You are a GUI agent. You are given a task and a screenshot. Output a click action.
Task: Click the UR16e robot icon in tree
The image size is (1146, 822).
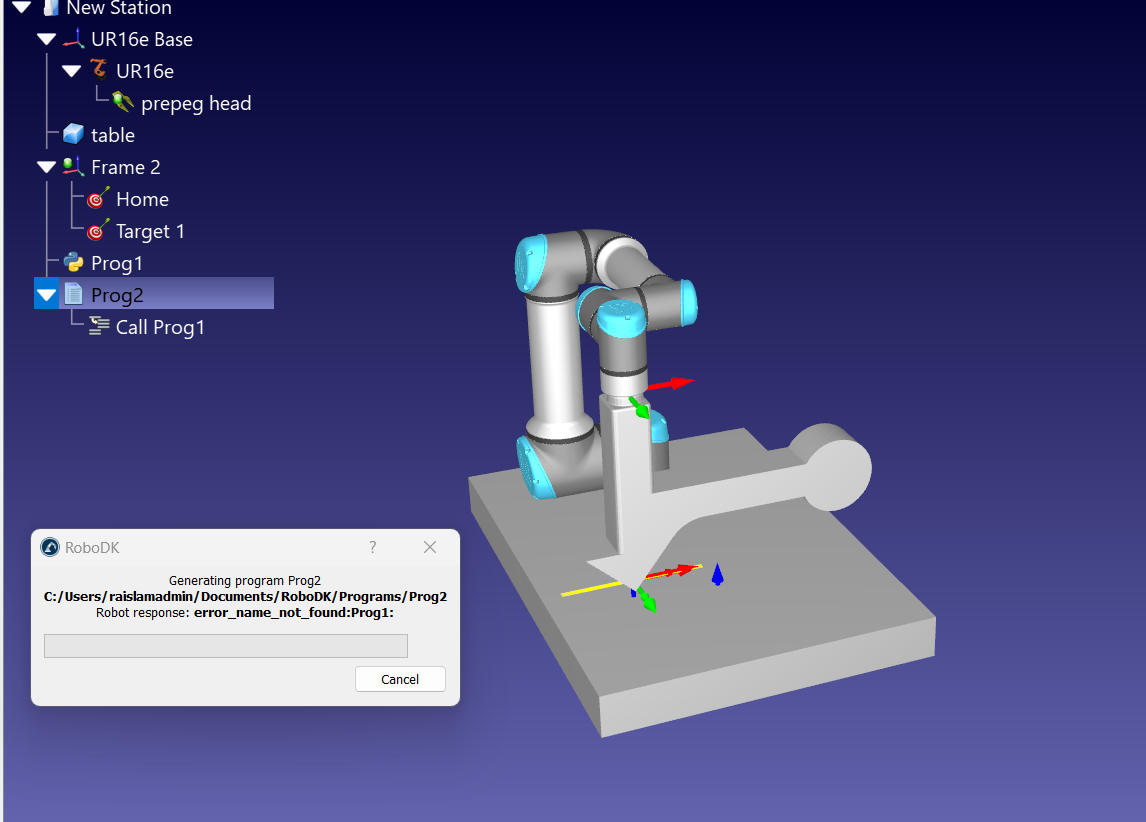click(98, 71)
